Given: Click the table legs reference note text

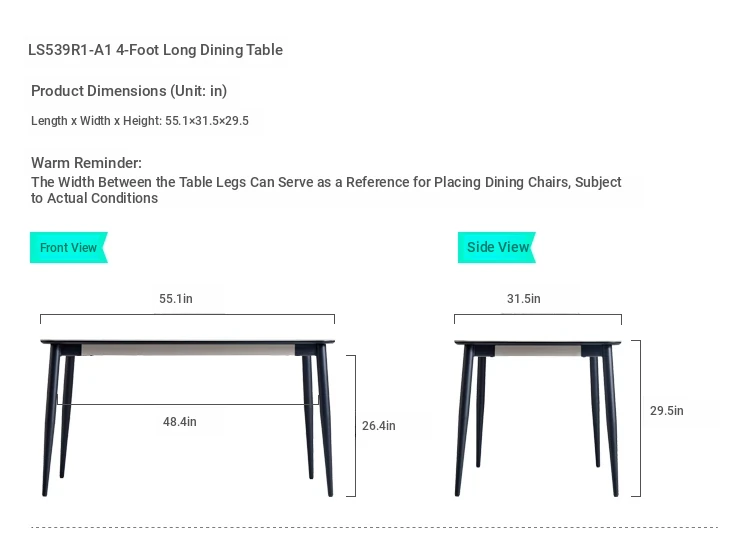Looking at the screenshot, I should pos(326,190).
